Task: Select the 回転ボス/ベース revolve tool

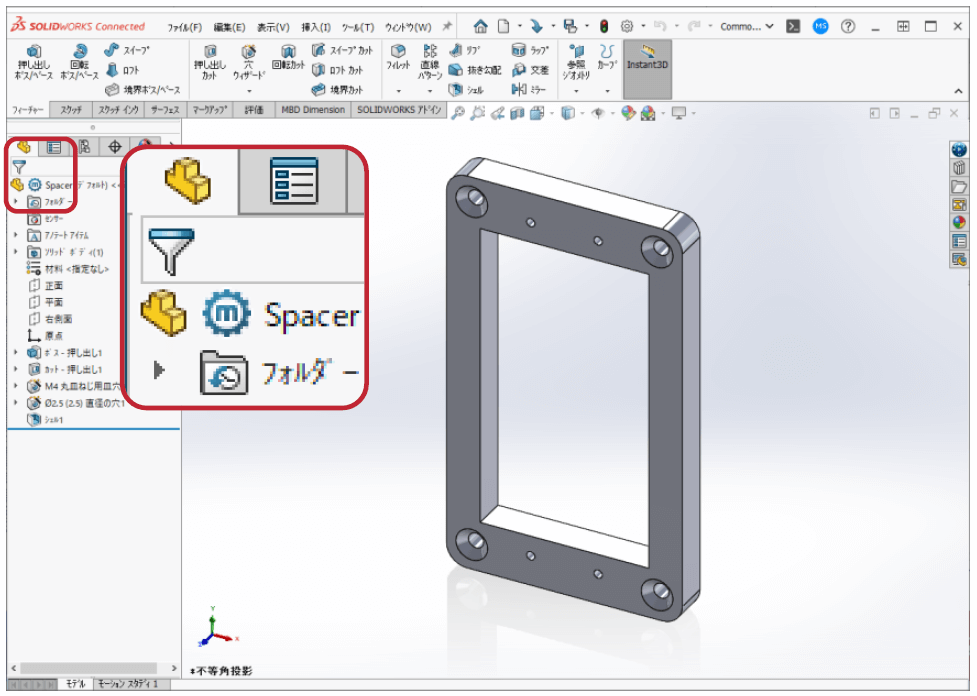Action: point(79,62)
